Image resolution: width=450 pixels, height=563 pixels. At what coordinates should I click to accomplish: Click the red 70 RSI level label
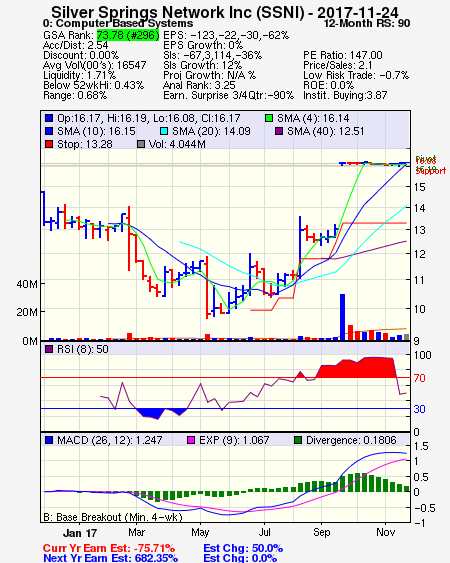coord(419,378)
